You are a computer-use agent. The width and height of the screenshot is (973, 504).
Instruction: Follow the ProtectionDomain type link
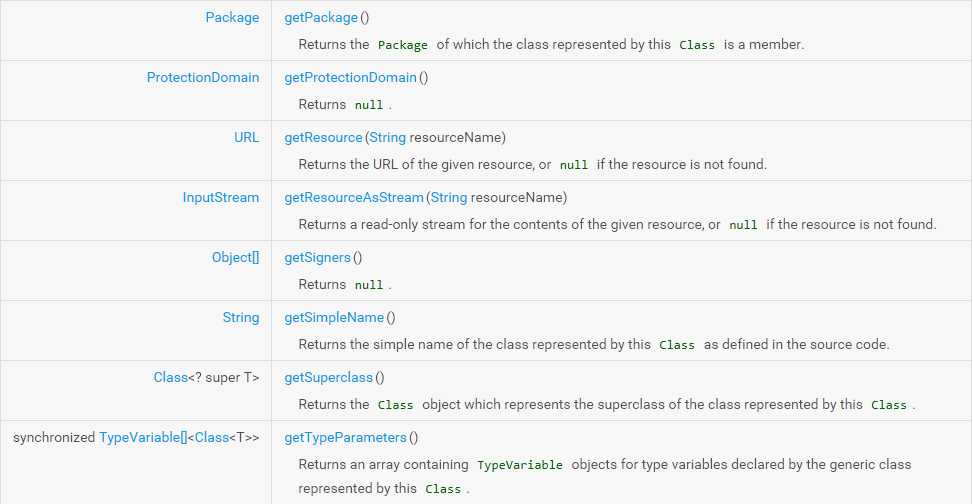pyautogui.click(x=203, y=78)
